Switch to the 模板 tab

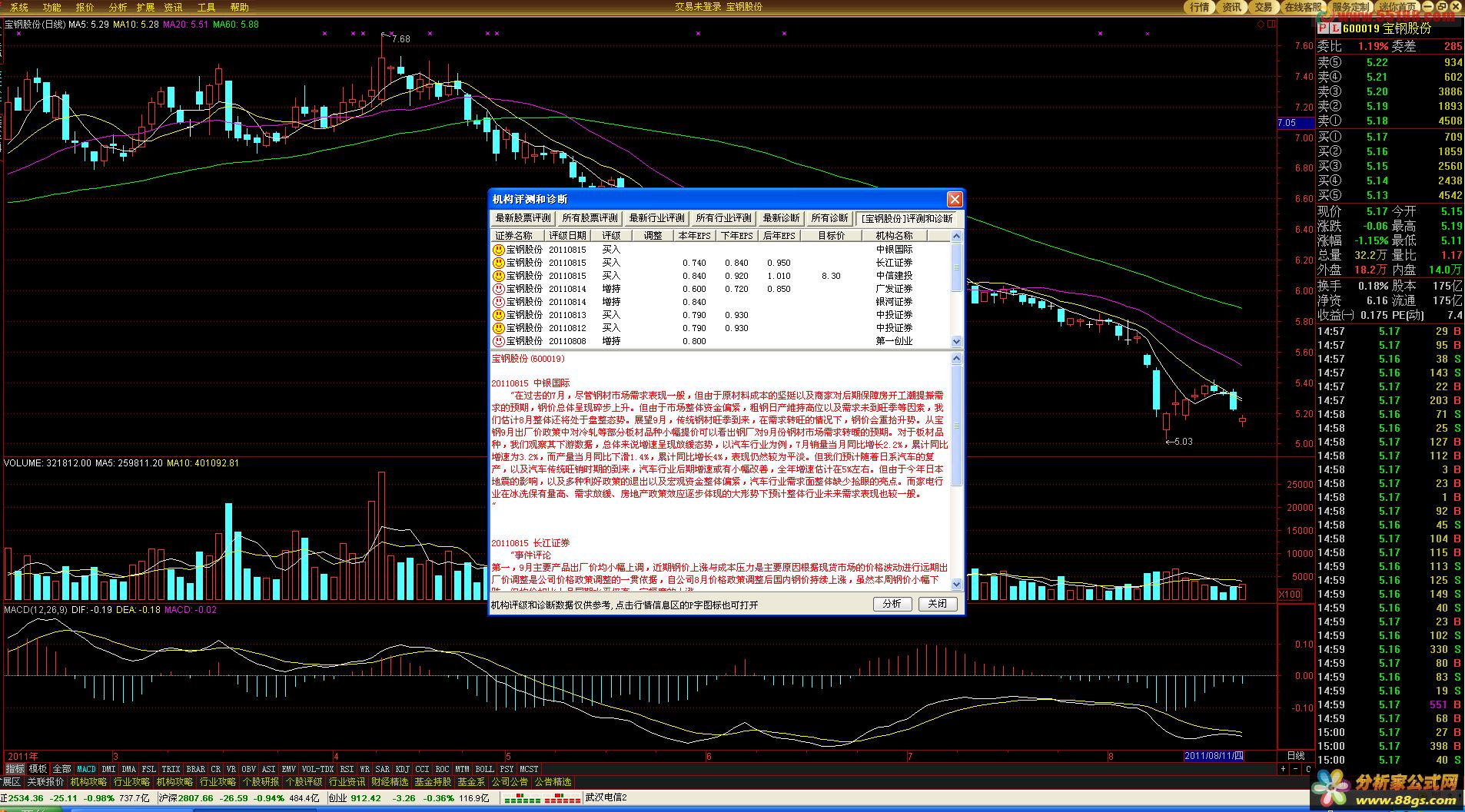(x=38, y=769)
